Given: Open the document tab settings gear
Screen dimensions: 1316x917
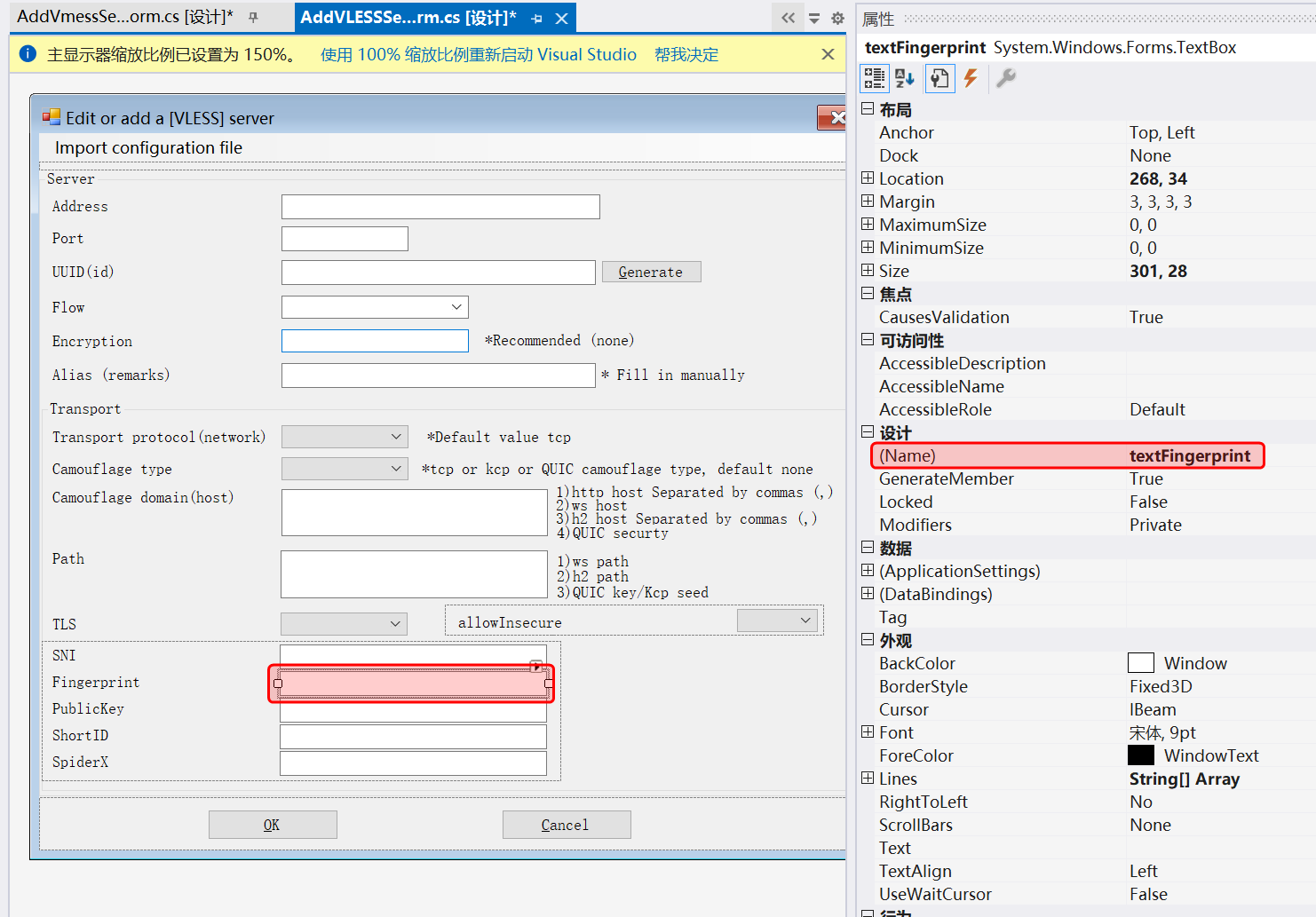Looking at the screenshot, I should pyautogui.click(x=837, y=18).
